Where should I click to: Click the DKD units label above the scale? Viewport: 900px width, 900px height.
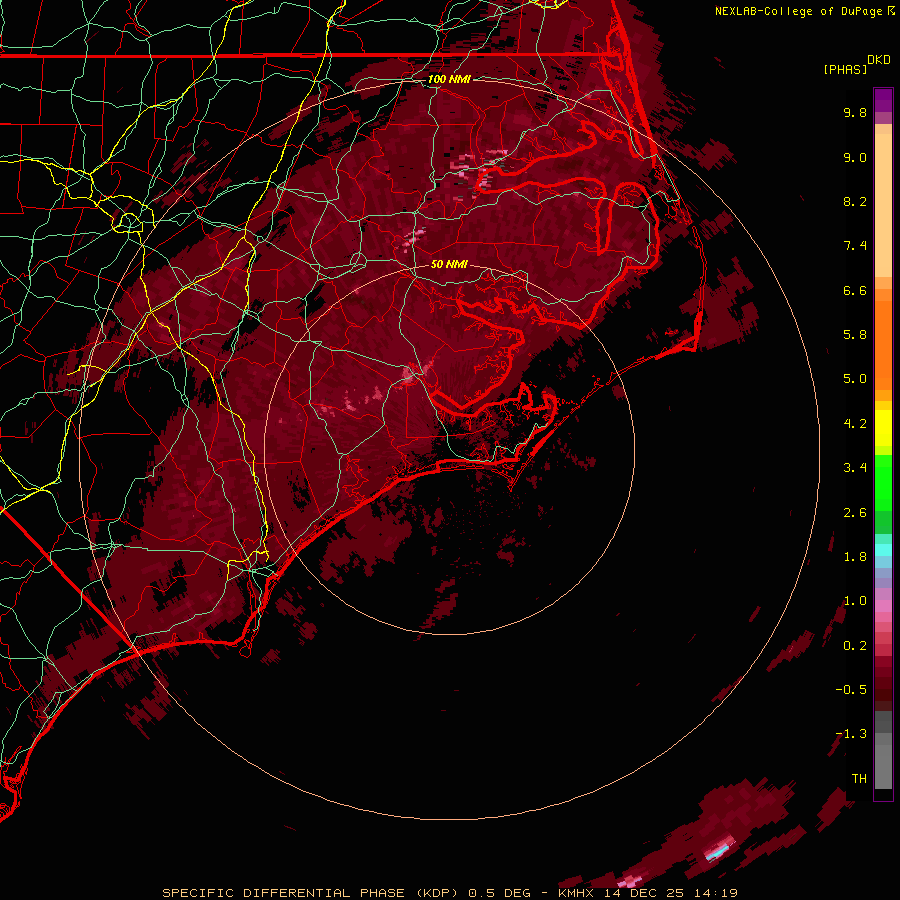tap(878, 60)
